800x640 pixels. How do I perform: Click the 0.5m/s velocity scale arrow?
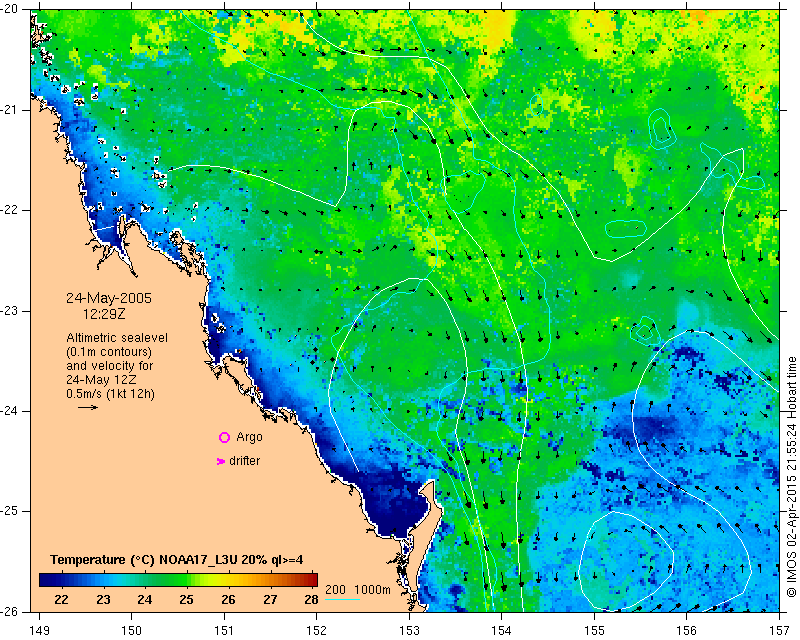click(88, 407)
